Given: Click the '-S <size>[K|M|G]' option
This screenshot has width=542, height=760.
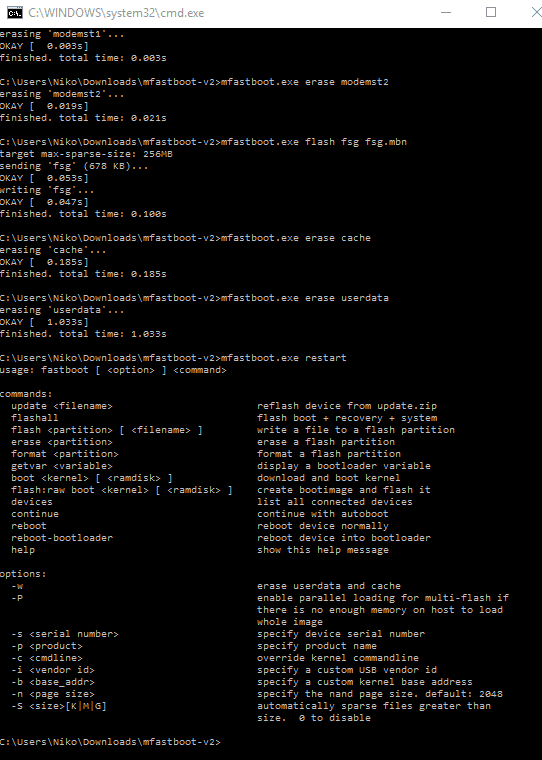Looking at the screenshot, I should [59, 706].
